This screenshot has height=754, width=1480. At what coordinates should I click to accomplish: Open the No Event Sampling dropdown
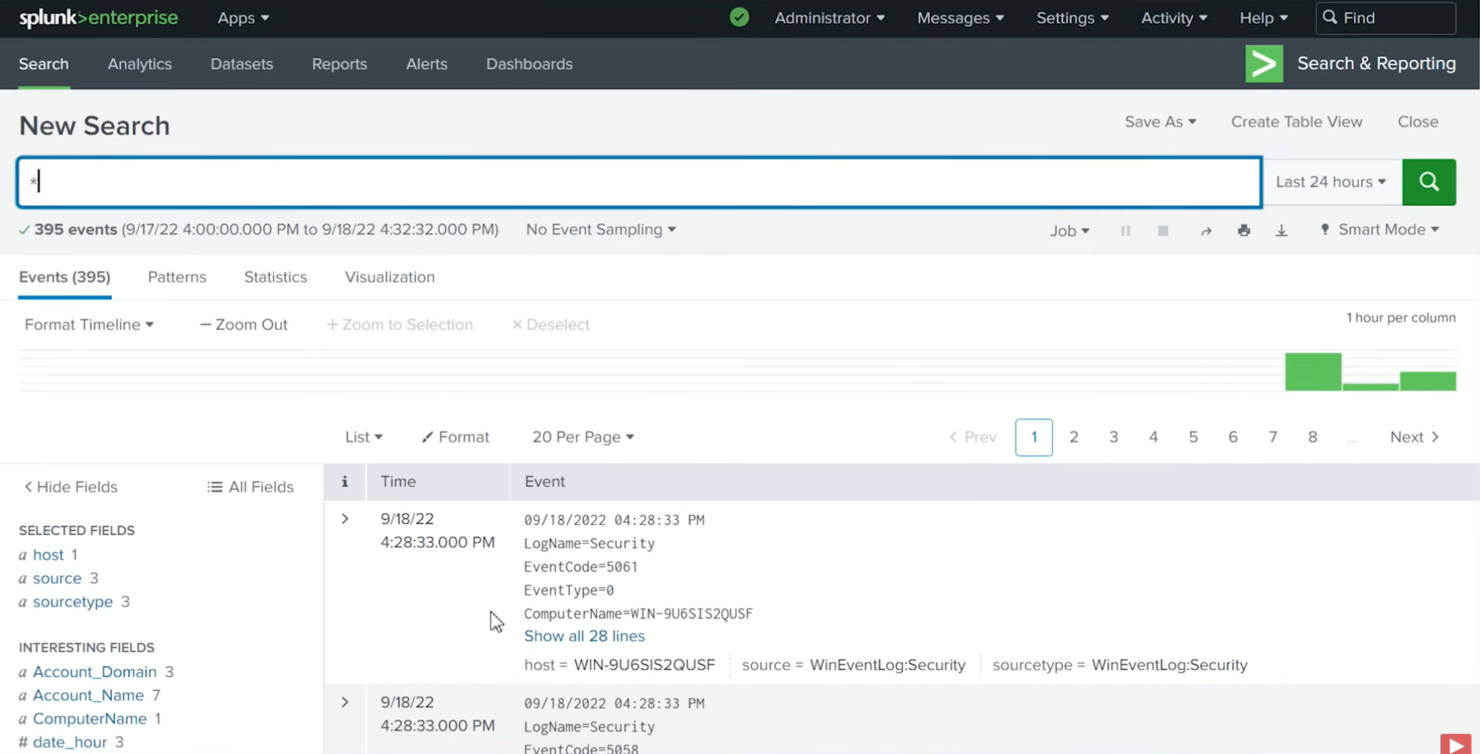tap(601, 229)
